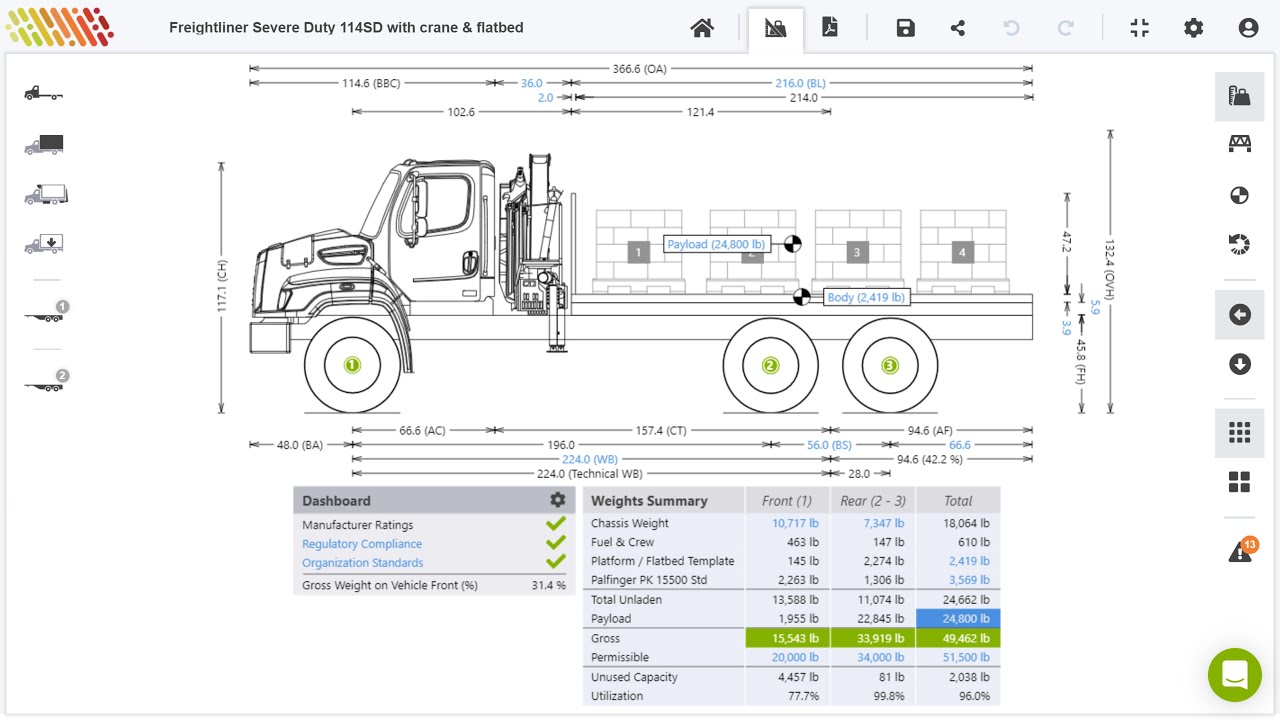Redo the last change
This screenshot has width=1280, height=720.
click(x=1065, y=28)
